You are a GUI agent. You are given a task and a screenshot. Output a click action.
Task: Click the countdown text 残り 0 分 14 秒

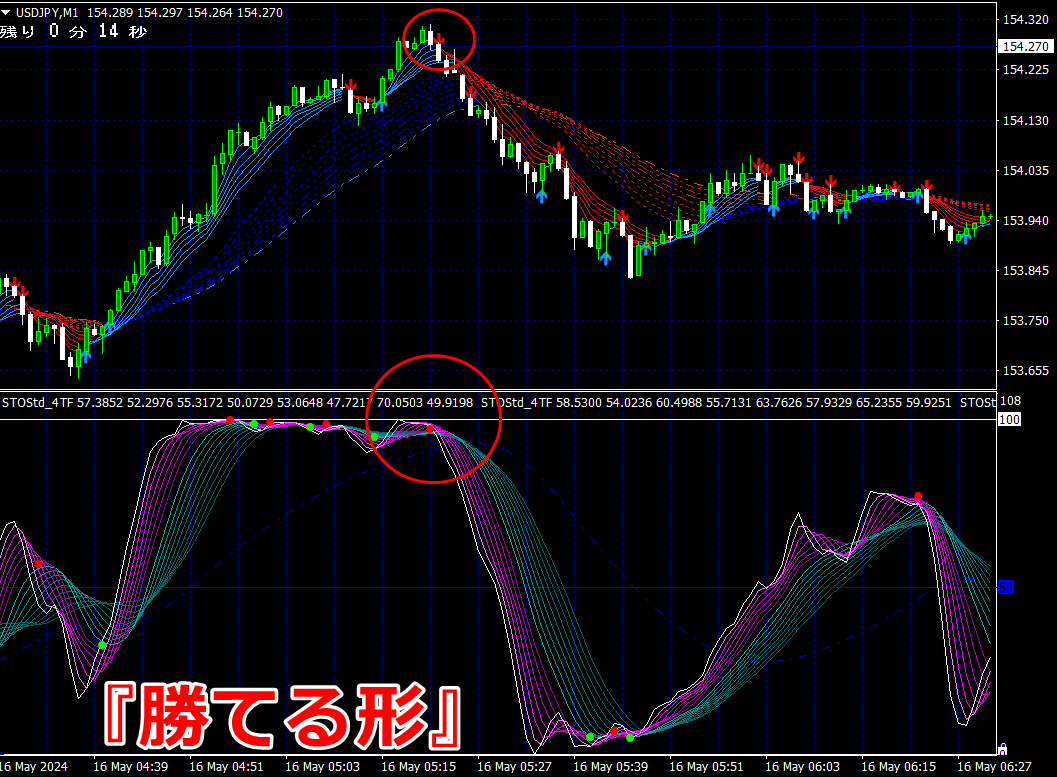coord(73,31)
